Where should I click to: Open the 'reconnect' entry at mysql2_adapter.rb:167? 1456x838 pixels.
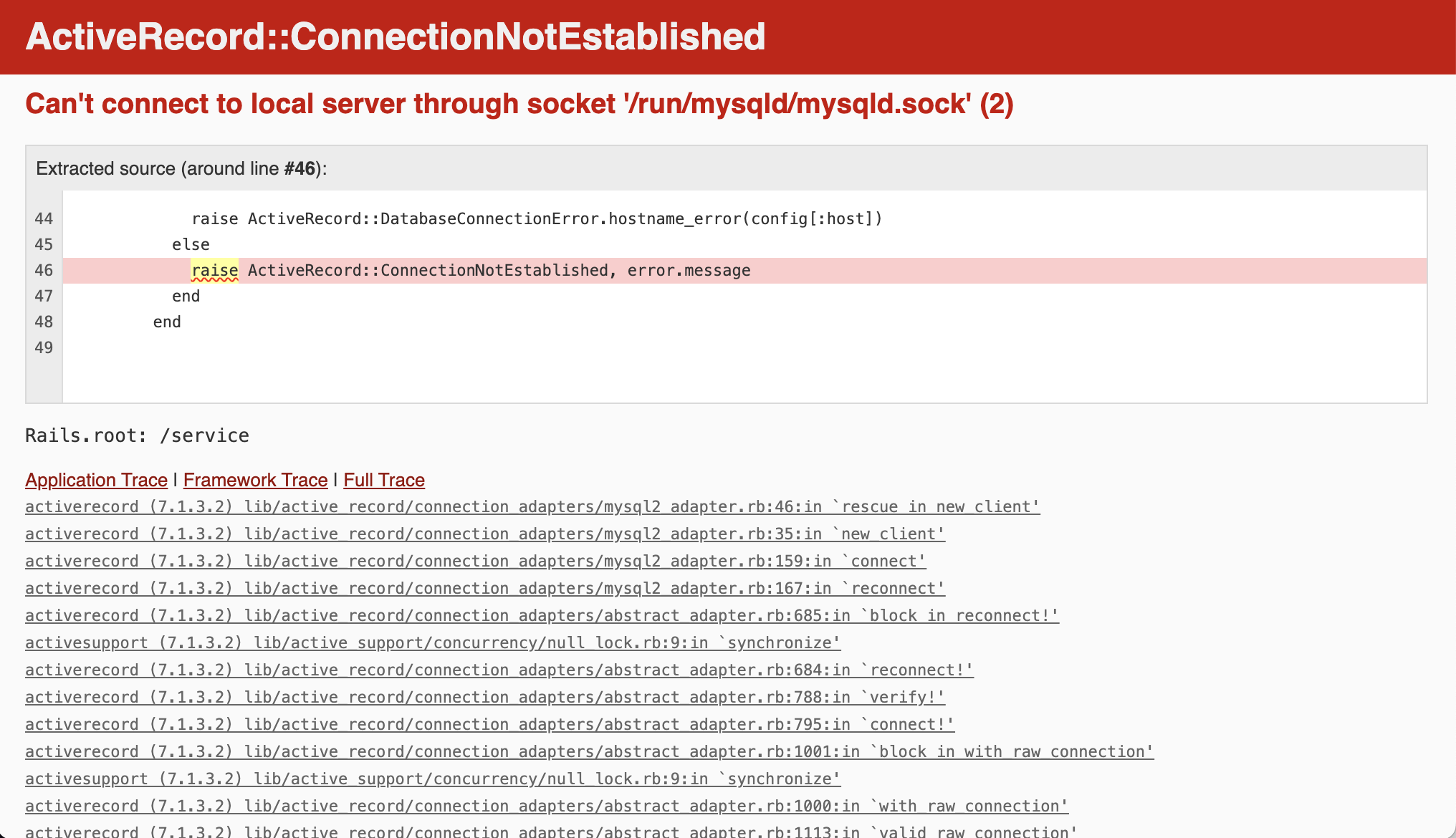click(x=484, y=588)
